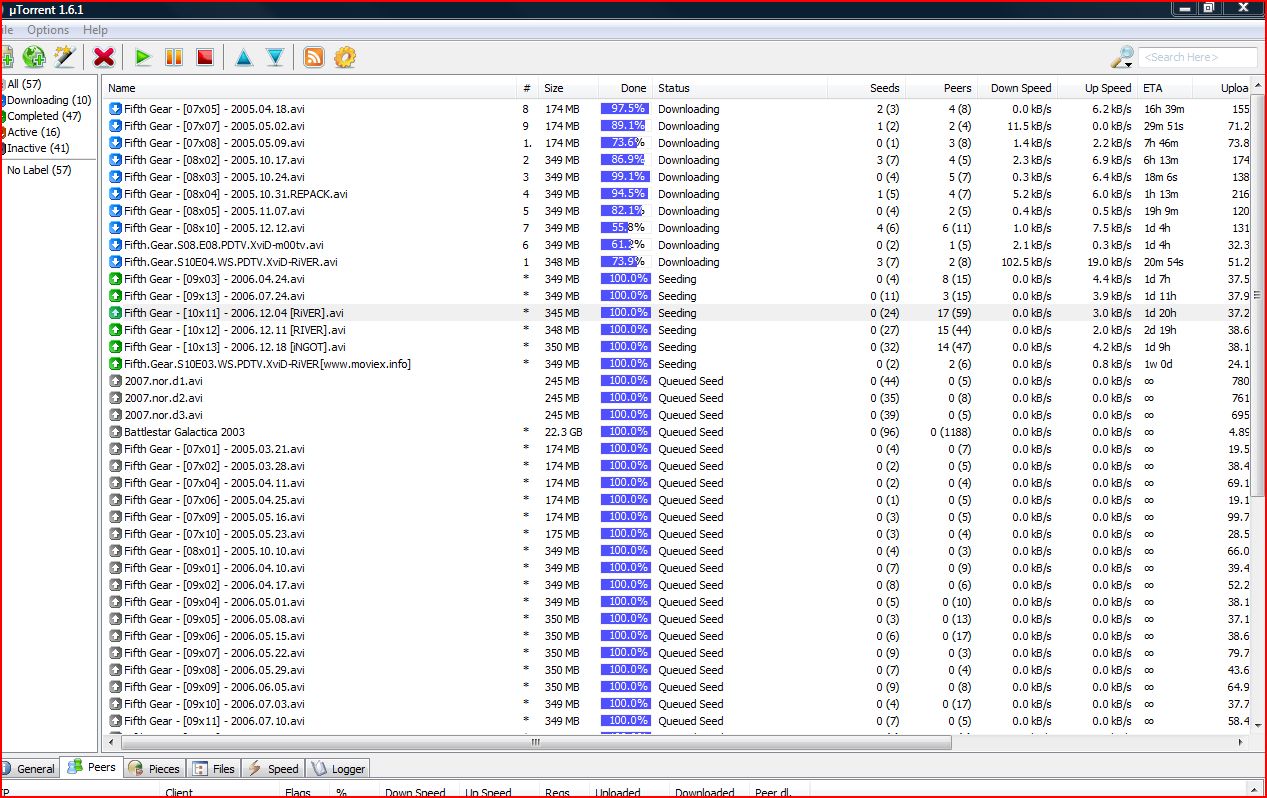
Task: Open the Create New Torrent wand
Action: [x=65, y=57]
